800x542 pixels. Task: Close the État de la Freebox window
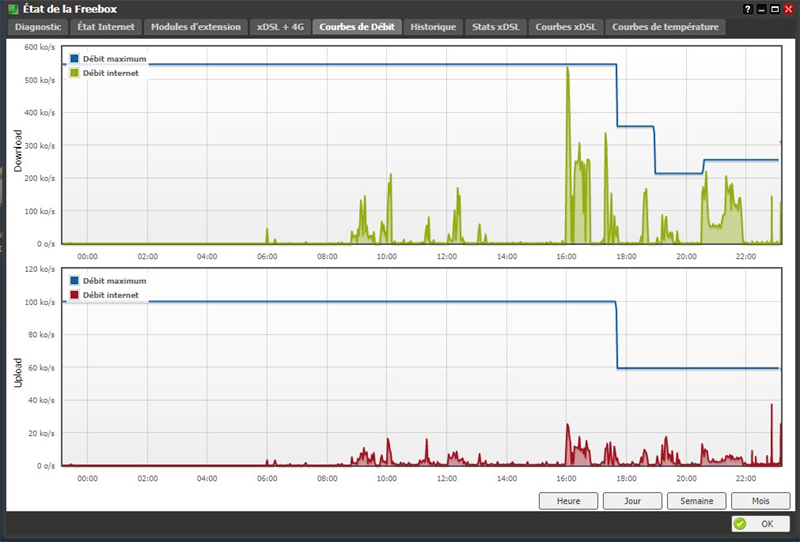[789, 8]
